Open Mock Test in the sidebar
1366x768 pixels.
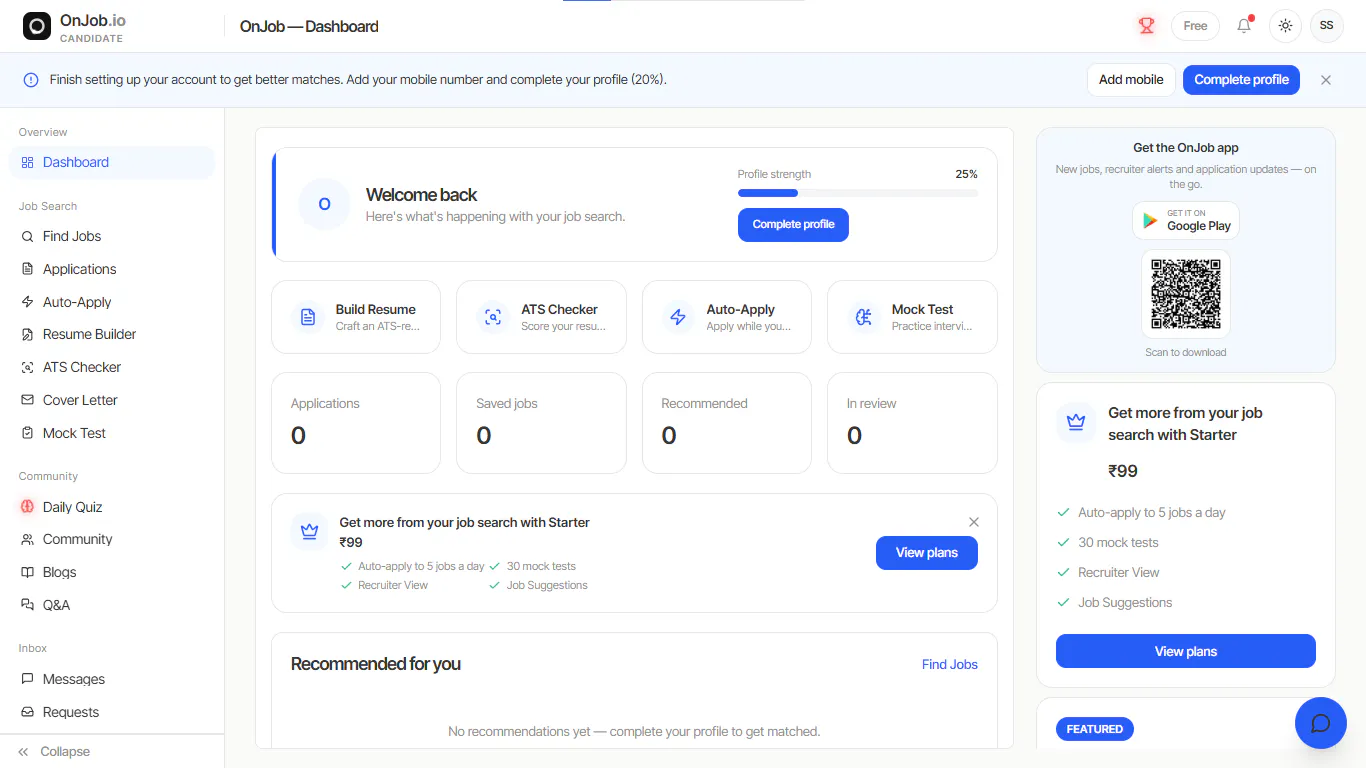[112, 433]
